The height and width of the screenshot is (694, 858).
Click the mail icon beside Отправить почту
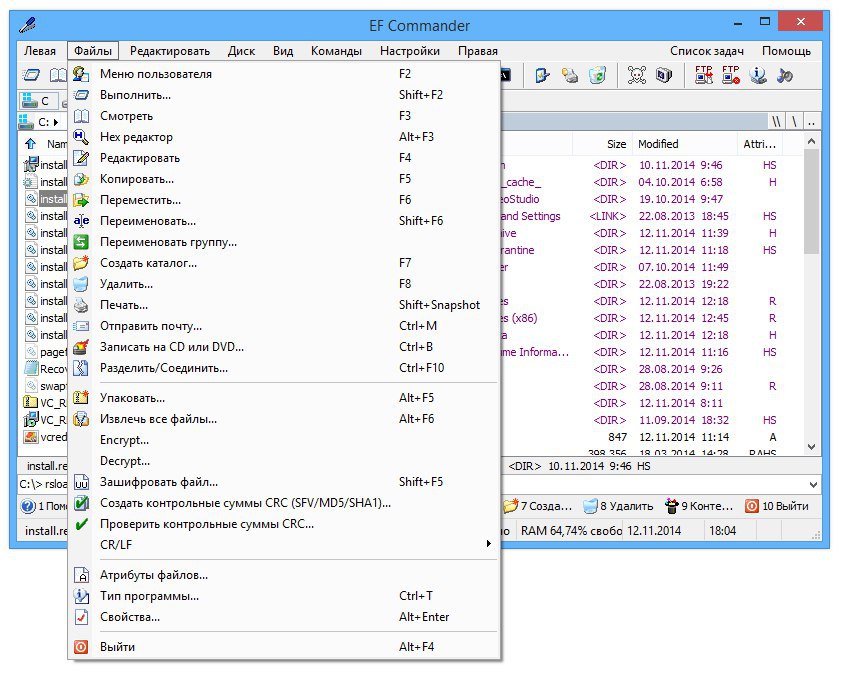pyautogui.click(x=81, y=326)
